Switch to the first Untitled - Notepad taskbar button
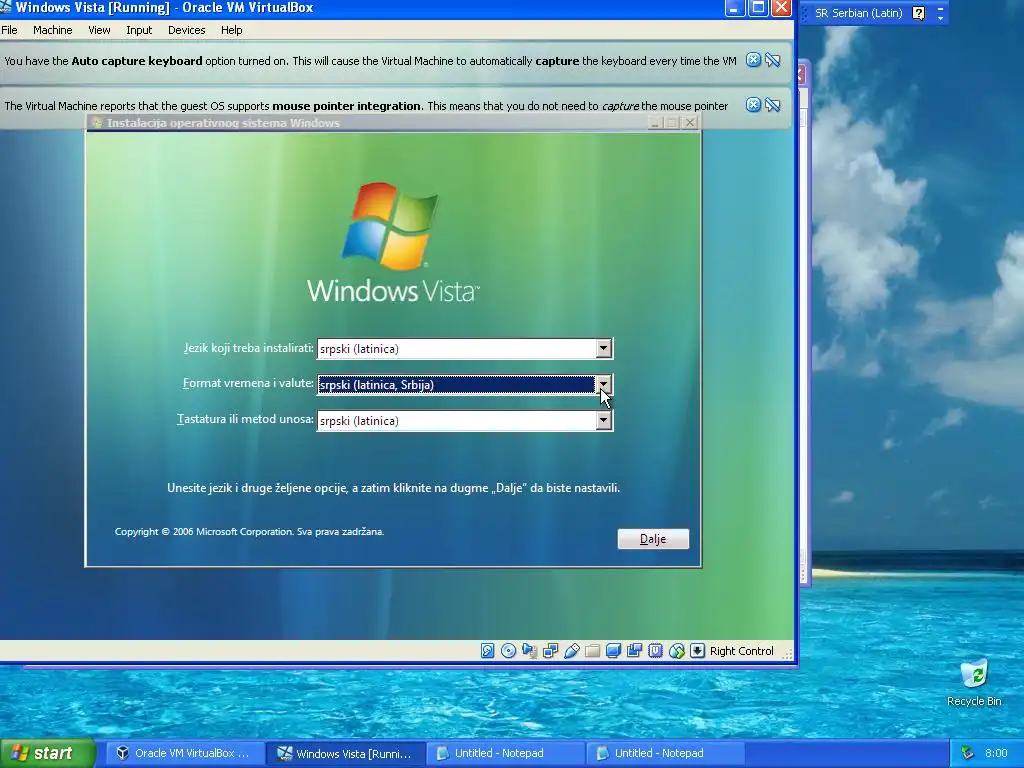 [x=505, y=753]
